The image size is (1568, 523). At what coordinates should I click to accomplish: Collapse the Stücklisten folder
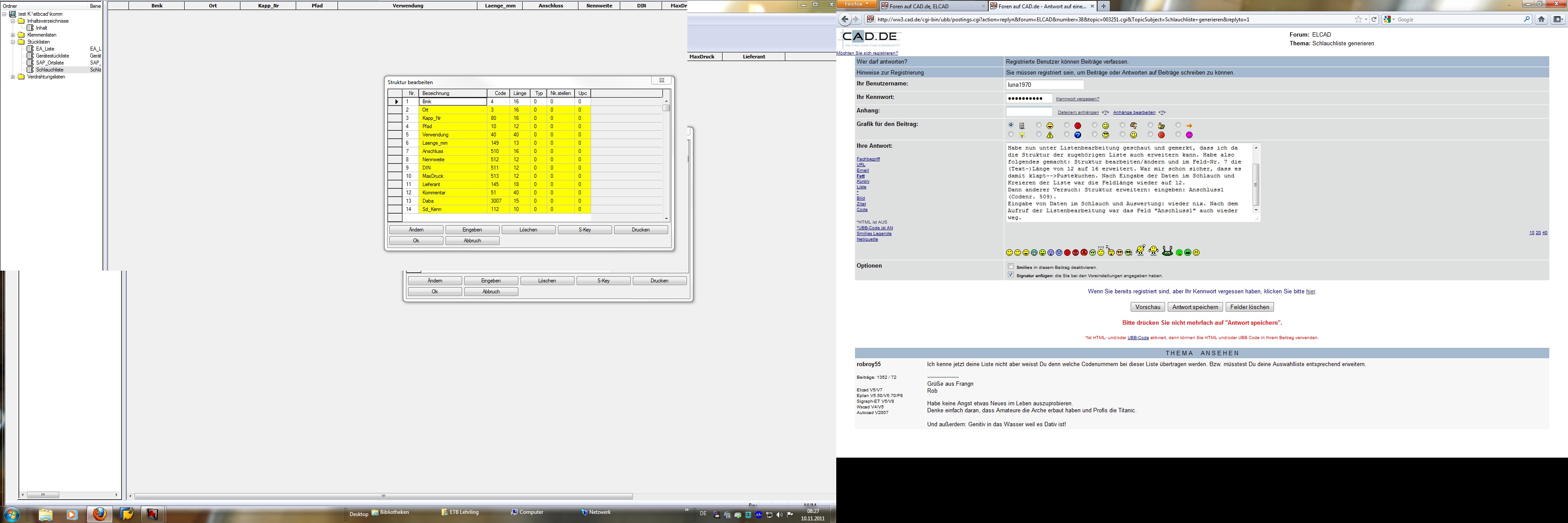coord(13,42)
